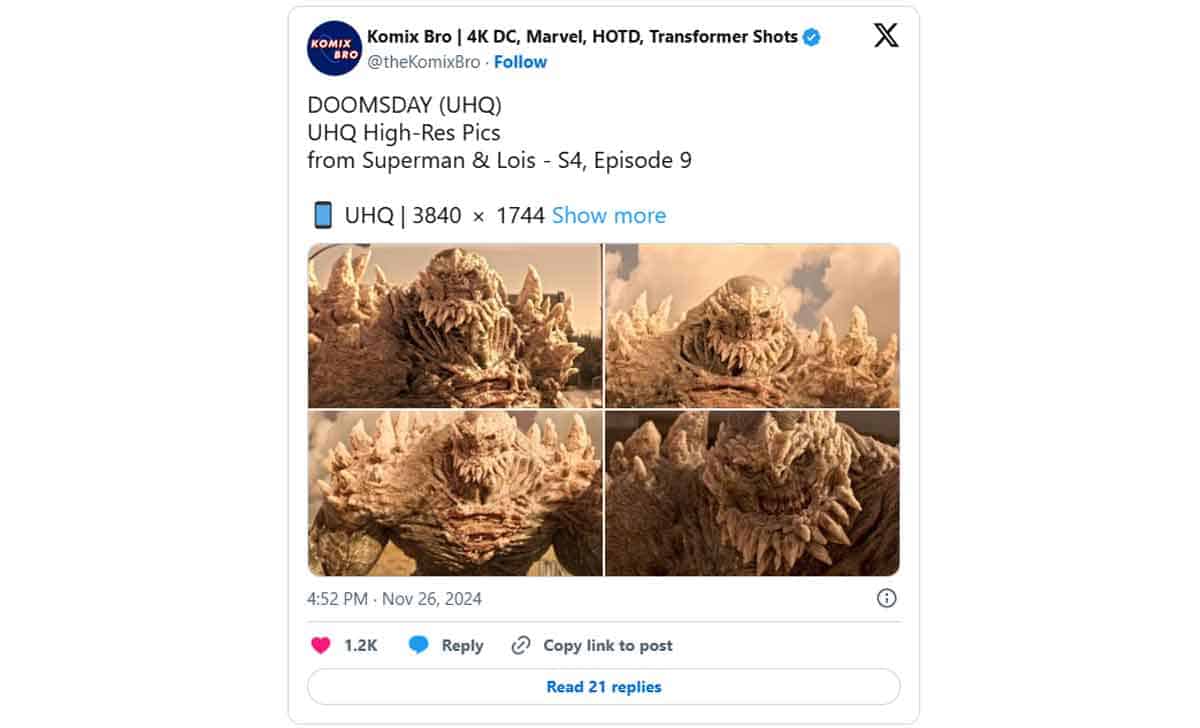Like the post with the heart icon

[x=320, y=645]
